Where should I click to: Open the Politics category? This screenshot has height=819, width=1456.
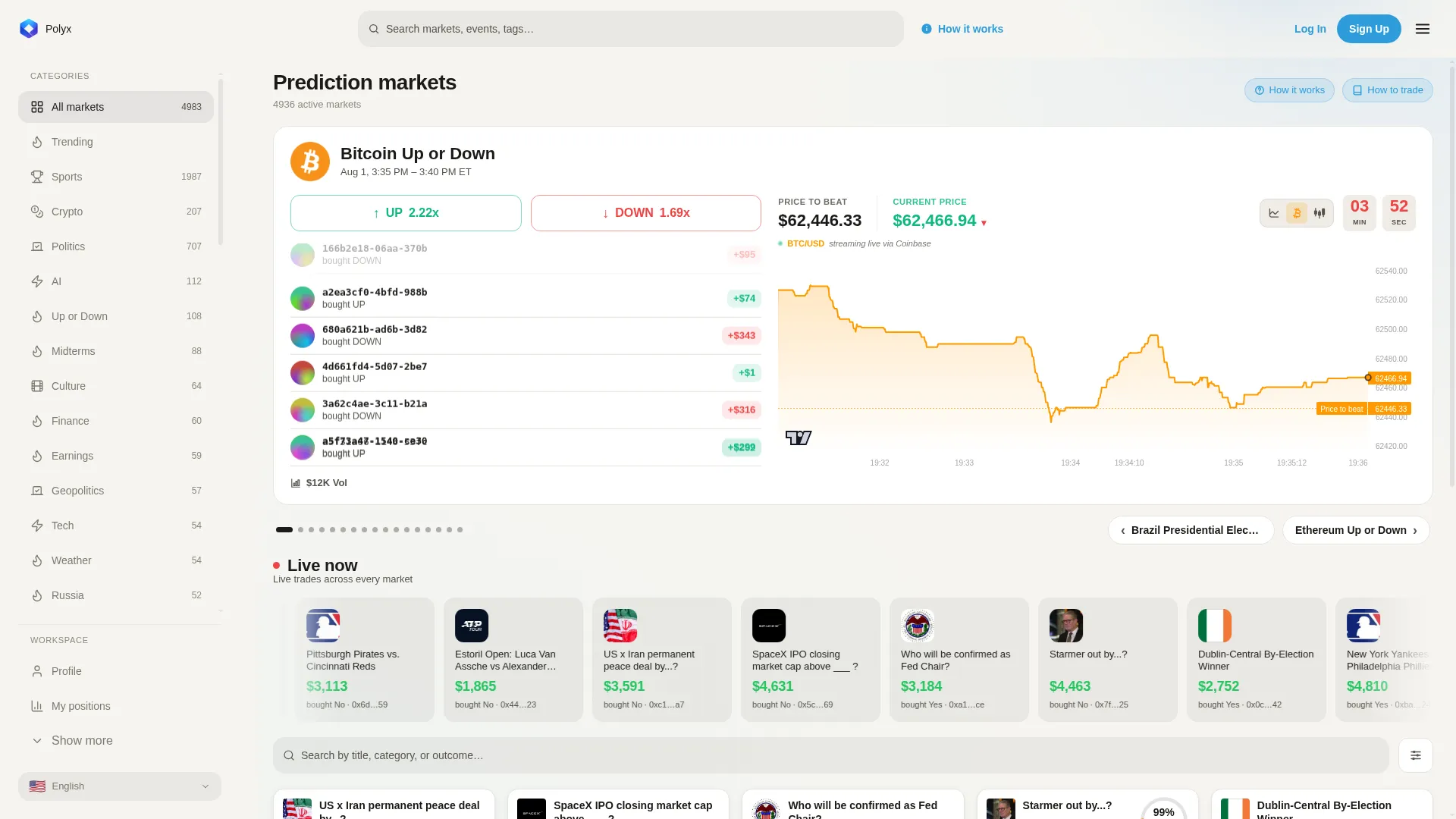(x=116, y=246)
